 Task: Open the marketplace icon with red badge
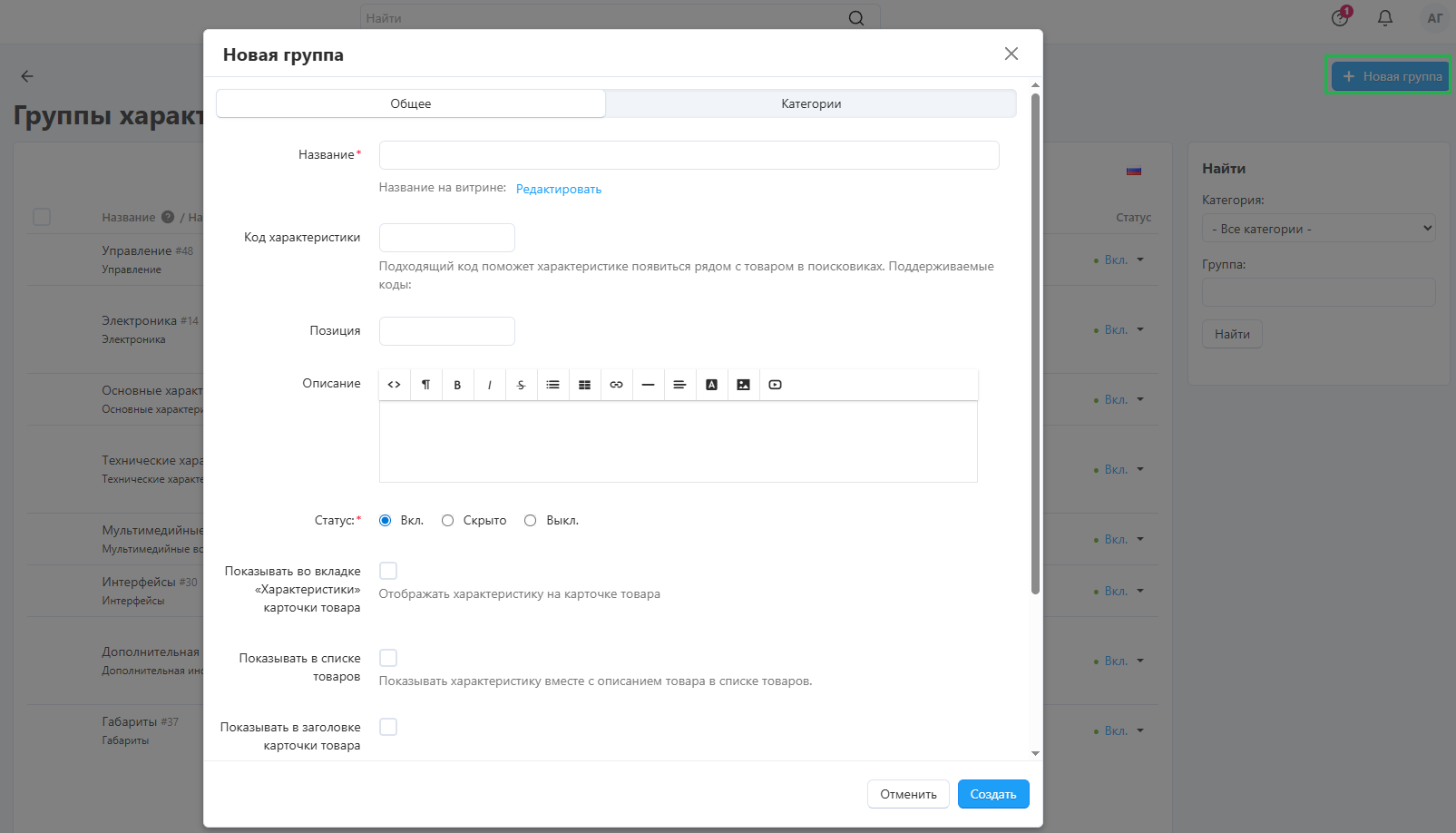point(1341,17)
